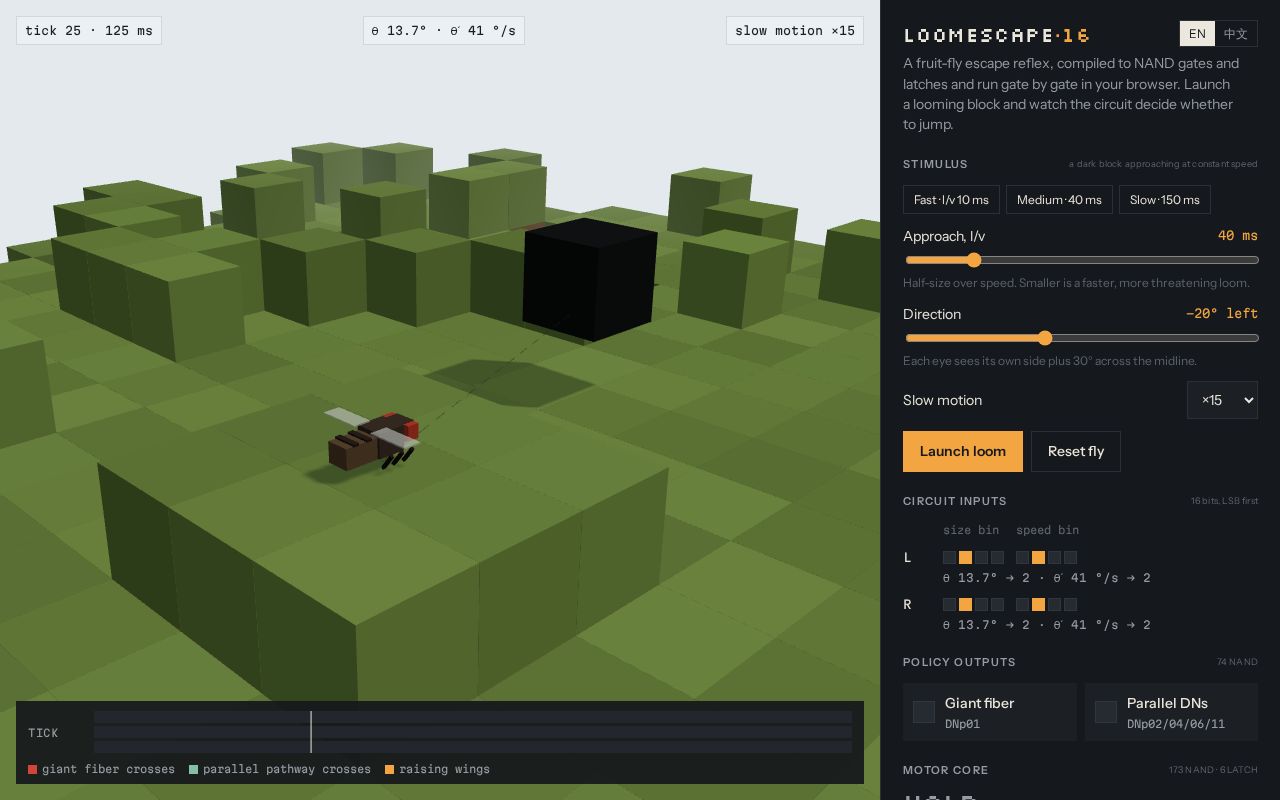Click the −20° left direction value
The image size is (1280, 800).
(x=1222, y=314)
